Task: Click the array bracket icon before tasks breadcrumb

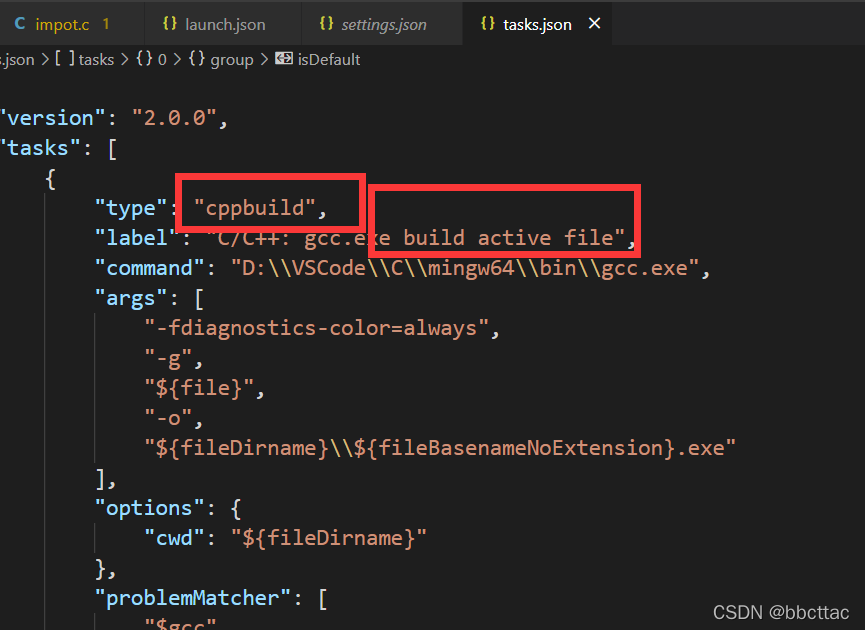Action: point(65,58)
